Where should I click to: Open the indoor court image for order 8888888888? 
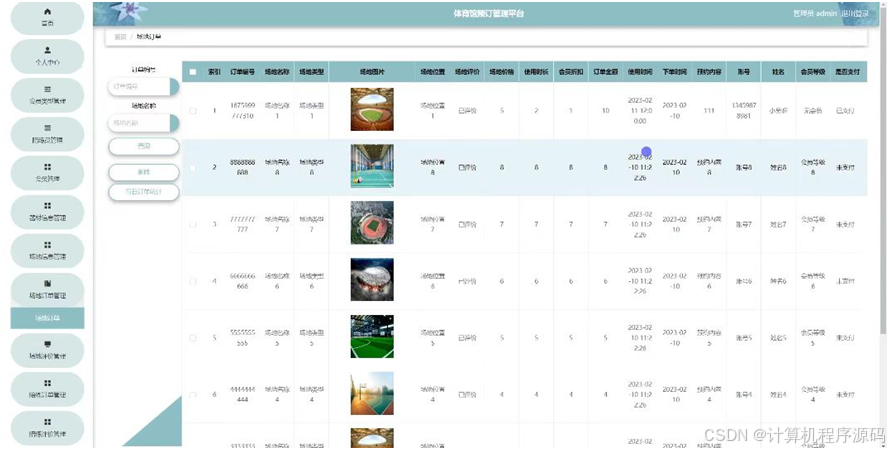tap(372, 166)
